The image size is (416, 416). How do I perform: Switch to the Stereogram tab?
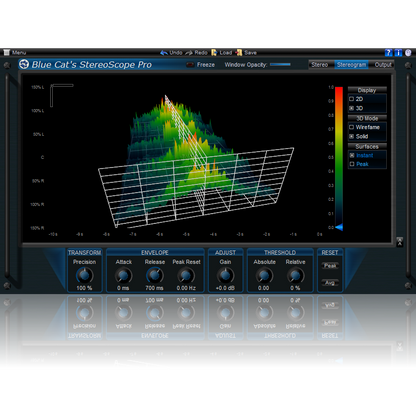[351, 65]
